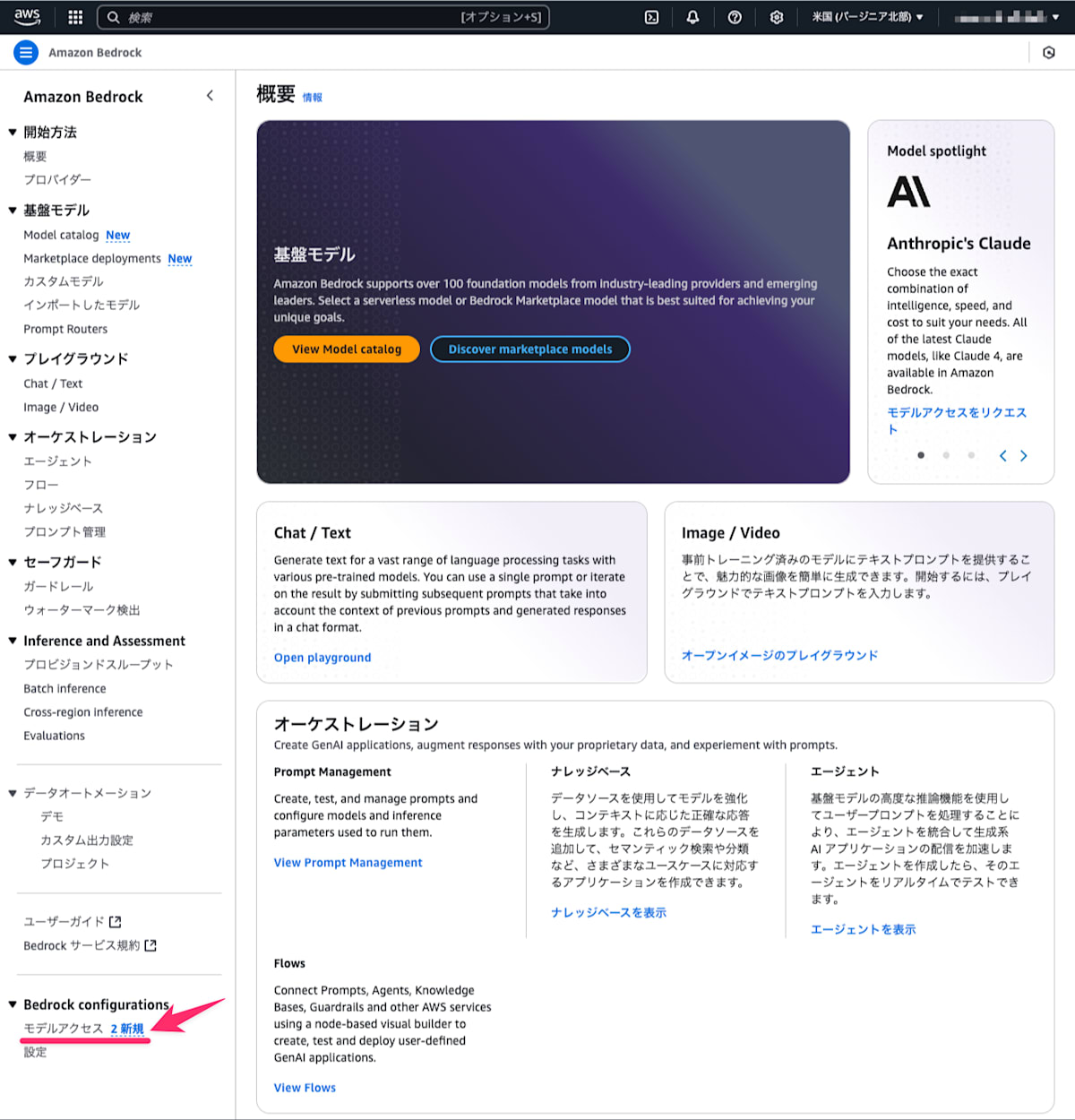The width and height of the screenshot is (1075, 1120).
Task: Open Image / Video in the sidebar
Action: [x=61, y=407]
